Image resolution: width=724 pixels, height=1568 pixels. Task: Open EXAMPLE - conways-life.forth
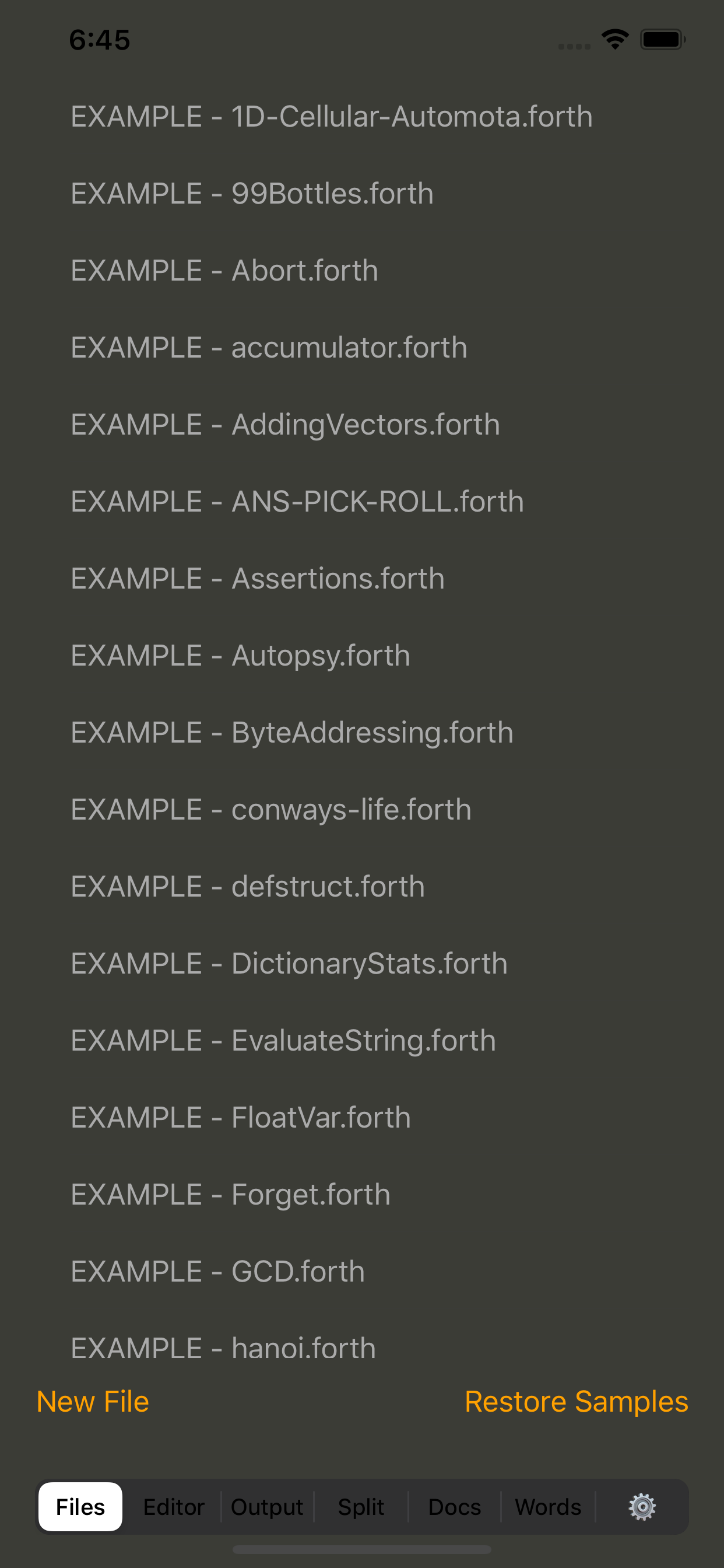(270, 808)
